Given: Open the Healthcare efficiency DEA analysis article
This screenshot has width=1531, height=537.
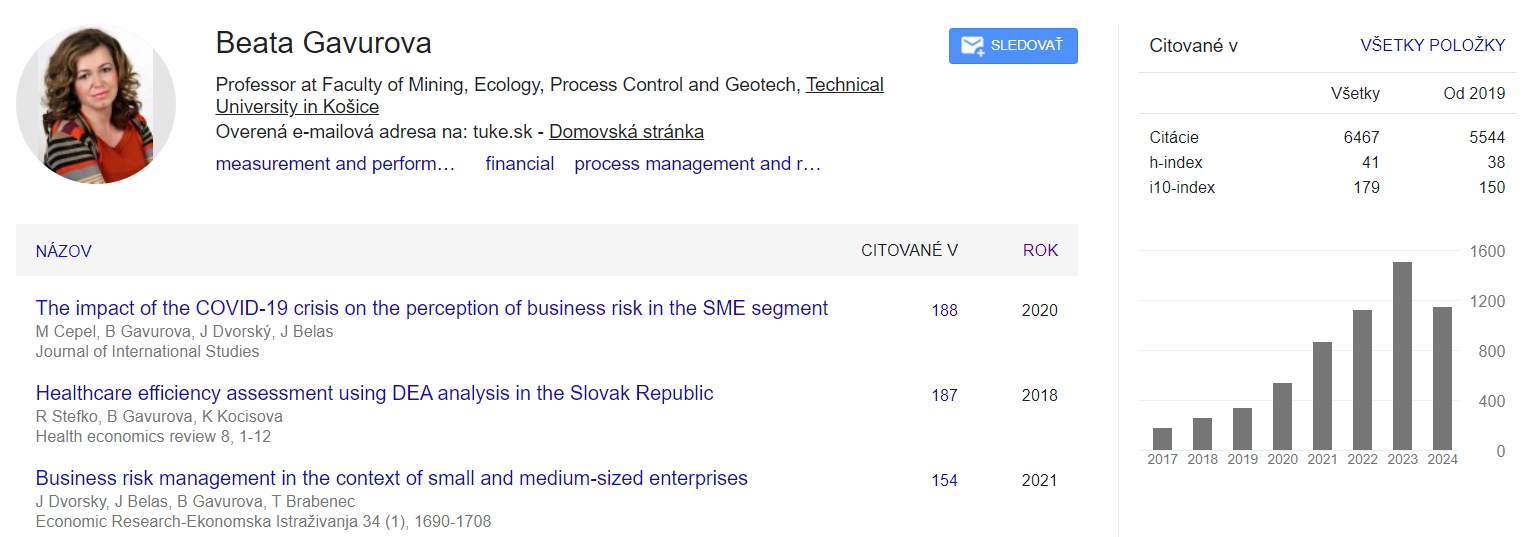Looking at the screenshot, I should [x=374, y=393].
